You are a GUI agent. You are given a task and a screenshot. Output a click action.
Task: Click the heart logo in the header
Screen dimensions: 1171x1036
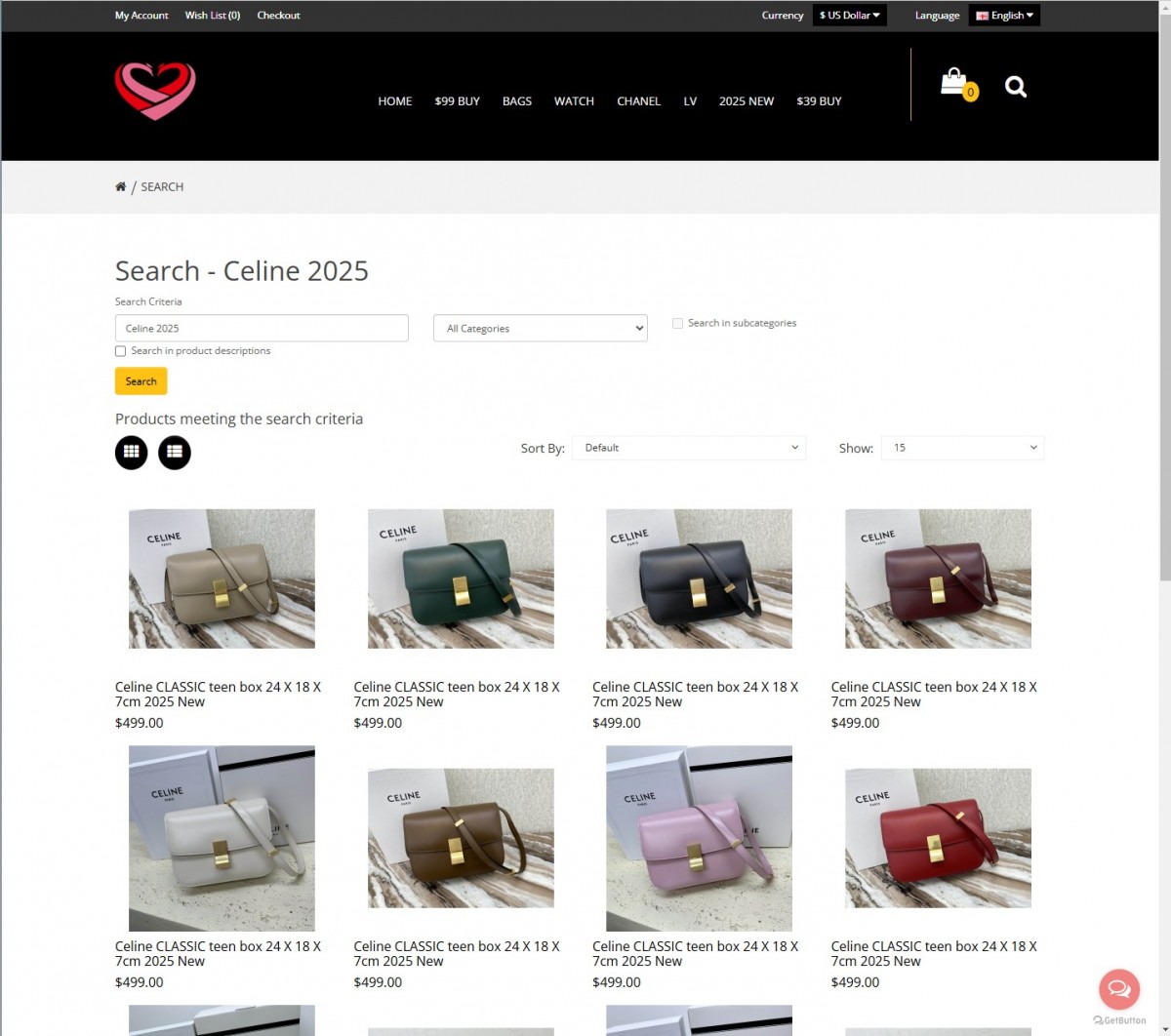pyautogui.click(x=155, y=91)
